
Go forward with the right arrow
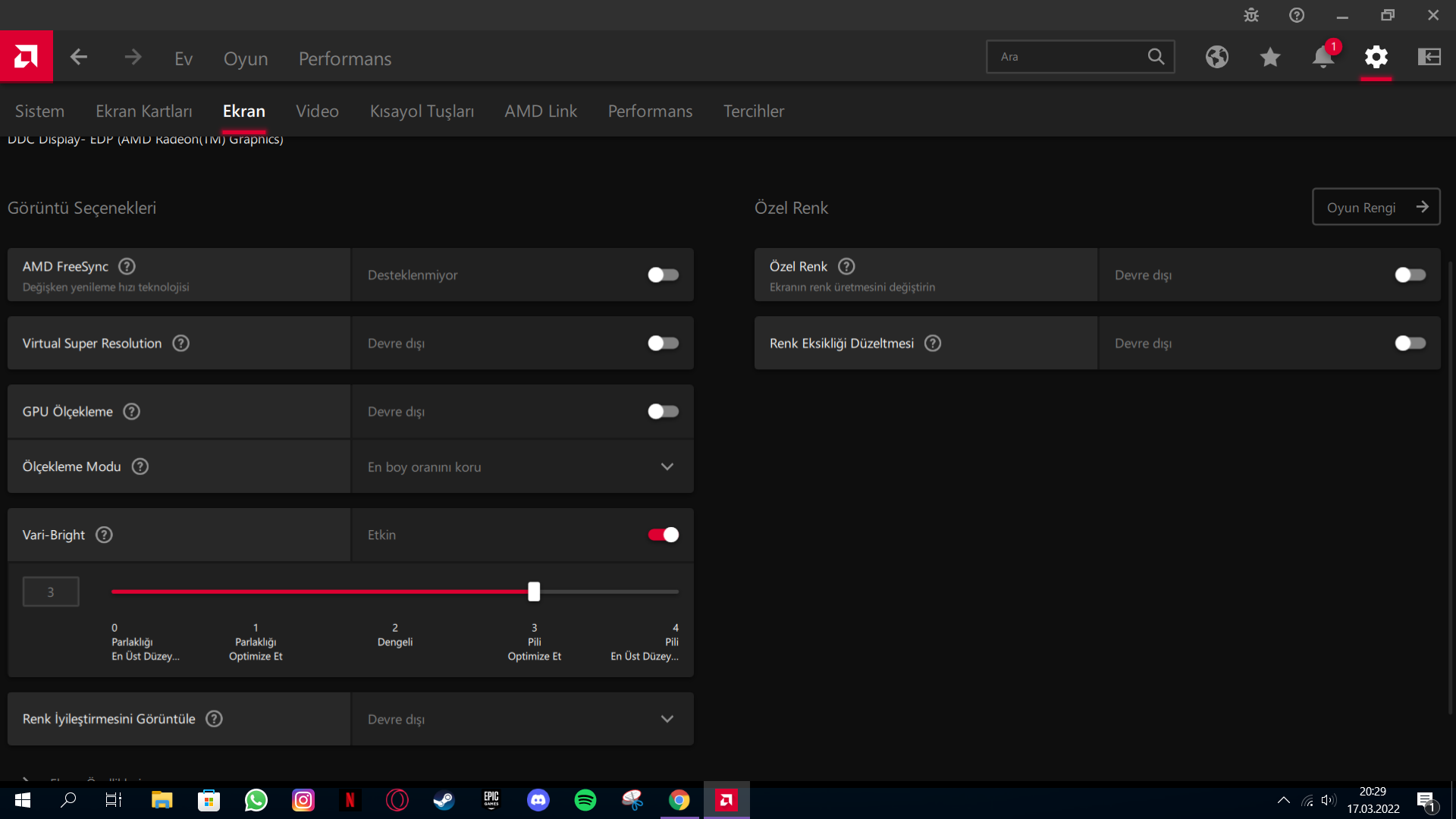click(133, 57)
